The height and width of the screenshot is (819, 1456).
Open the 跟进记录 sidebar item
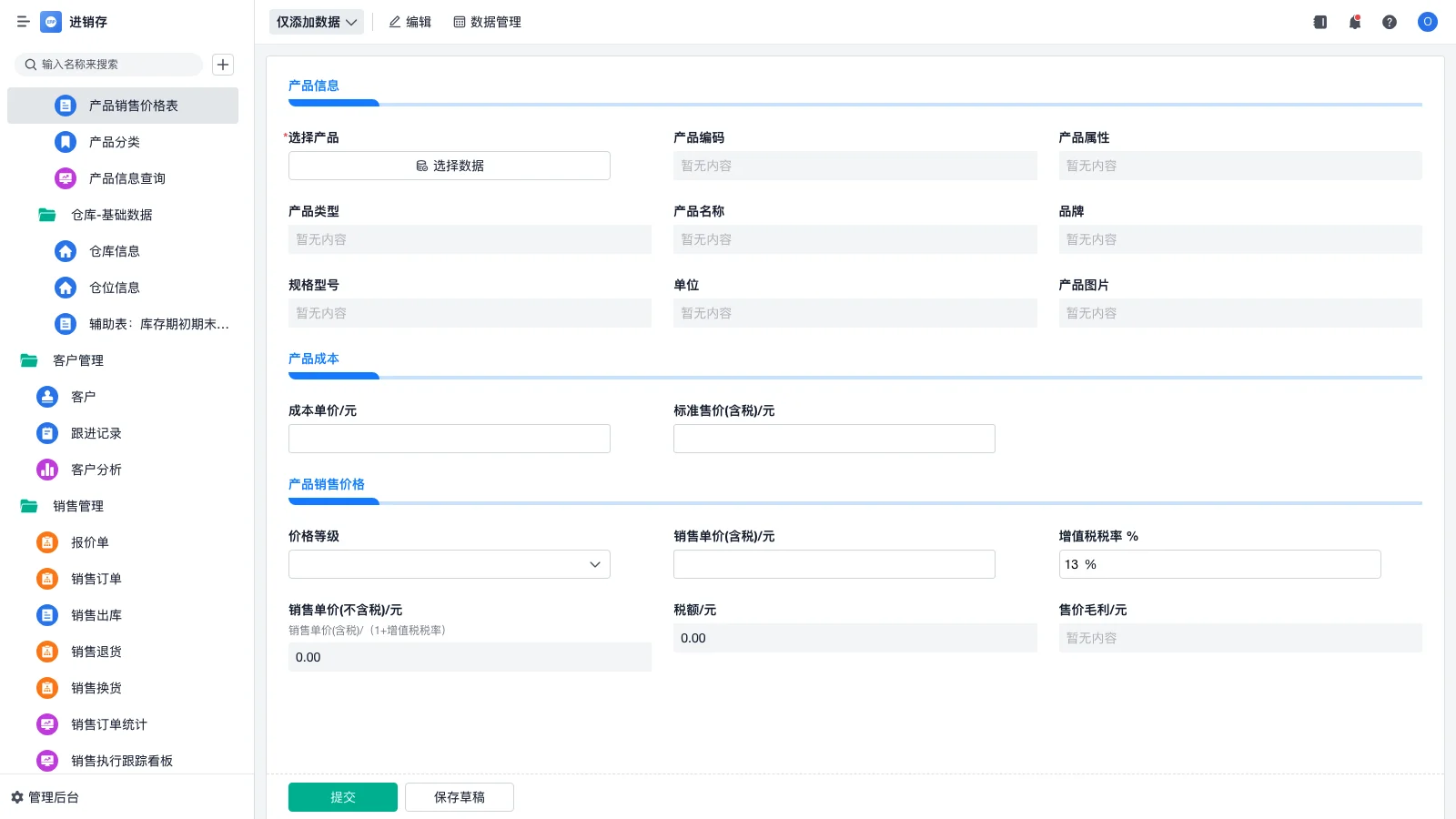(x=123, y=433)
